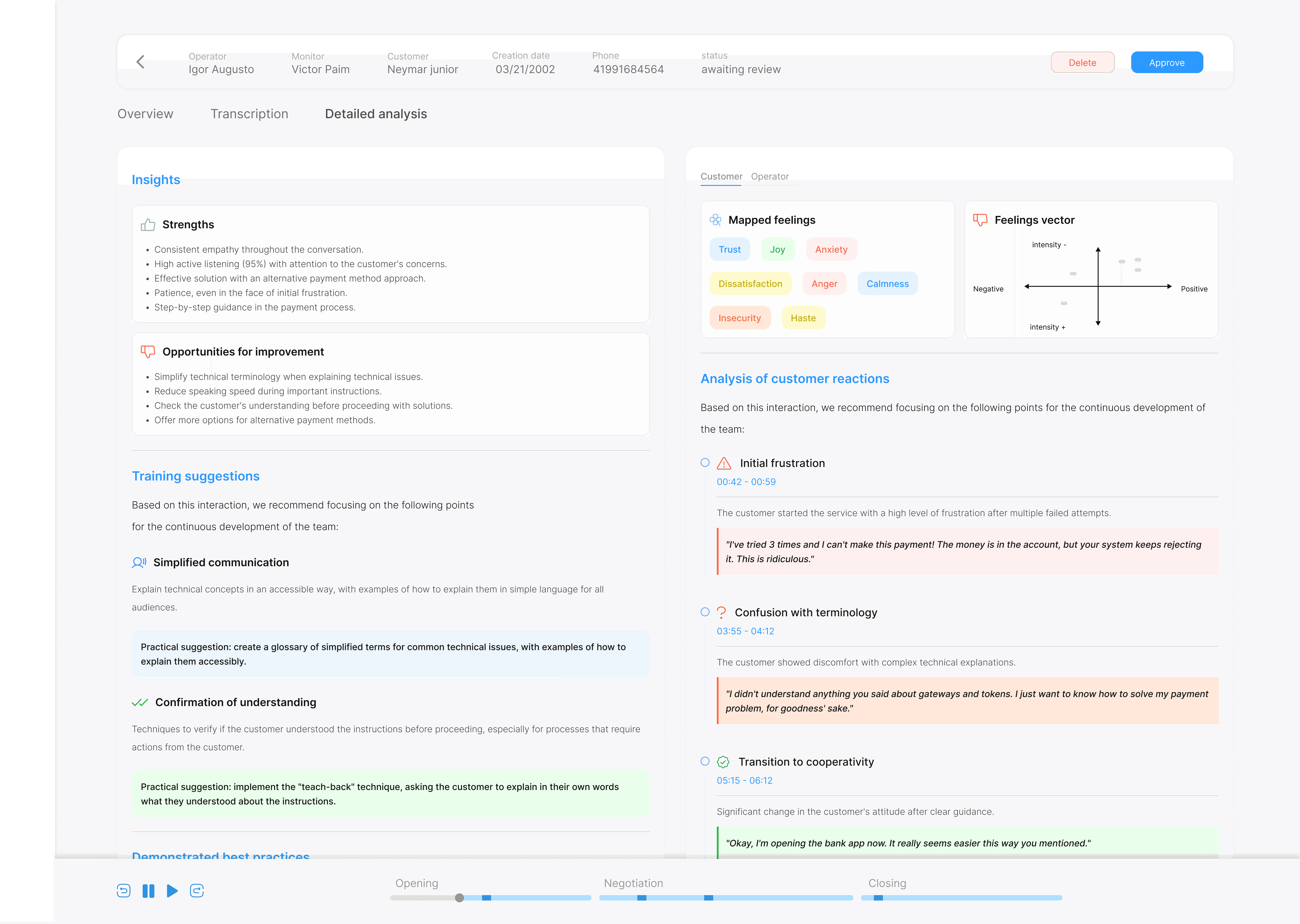Switch to the Operator feelings tab
Screen dimensions: 1300x924
[770, 176]
